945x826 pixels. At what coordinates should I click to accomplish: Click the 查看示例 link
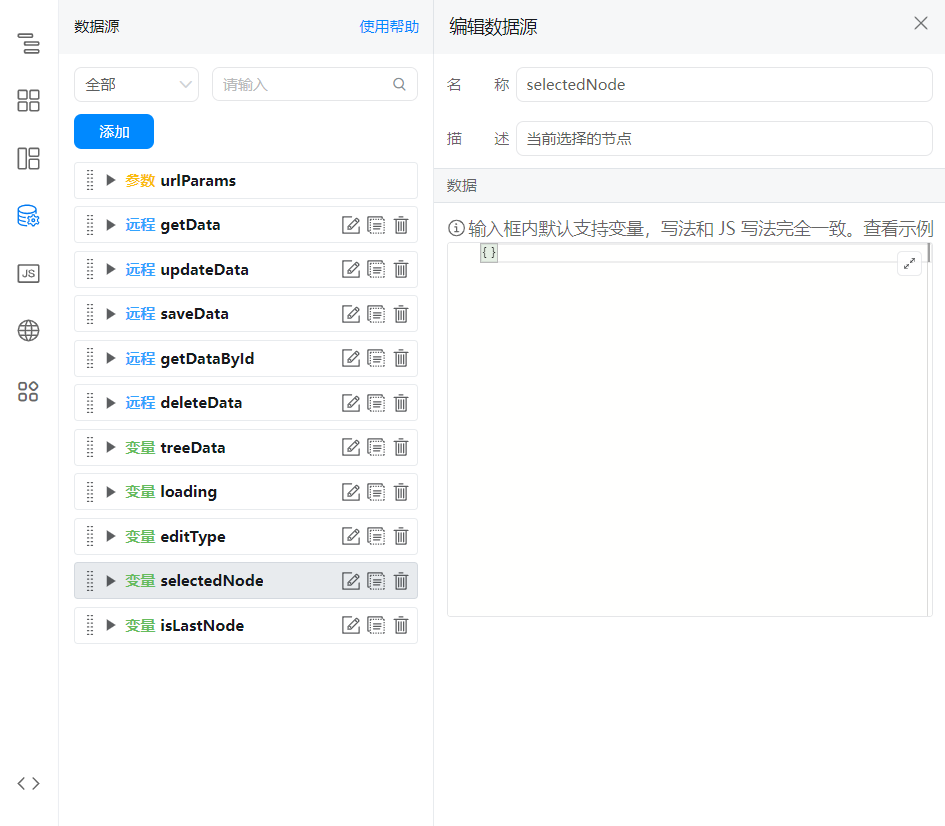[x=898, y=228]
